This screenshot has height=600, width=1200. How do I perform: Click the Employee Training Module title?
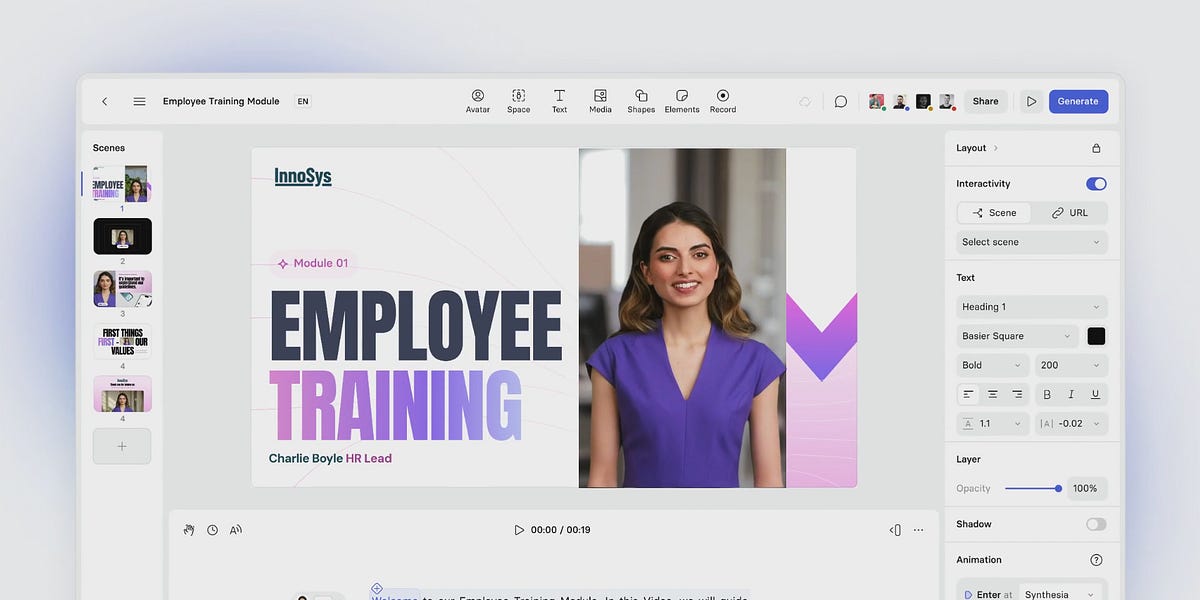click(221, 101)
